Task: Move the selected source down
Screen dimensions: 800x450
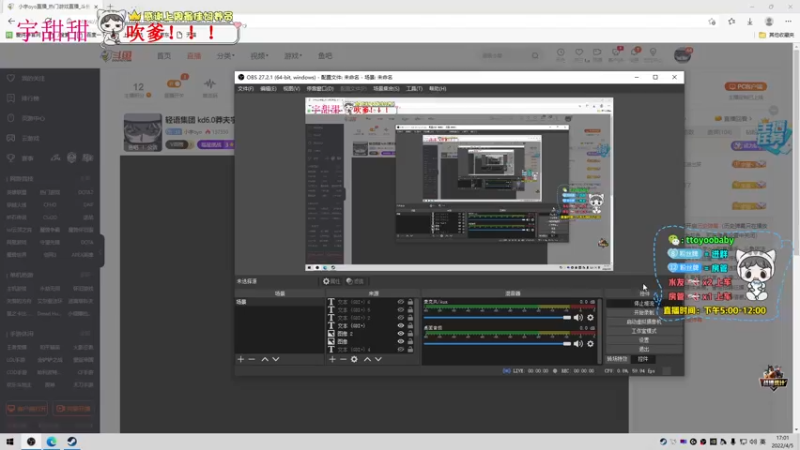Action: coord(378,359)
